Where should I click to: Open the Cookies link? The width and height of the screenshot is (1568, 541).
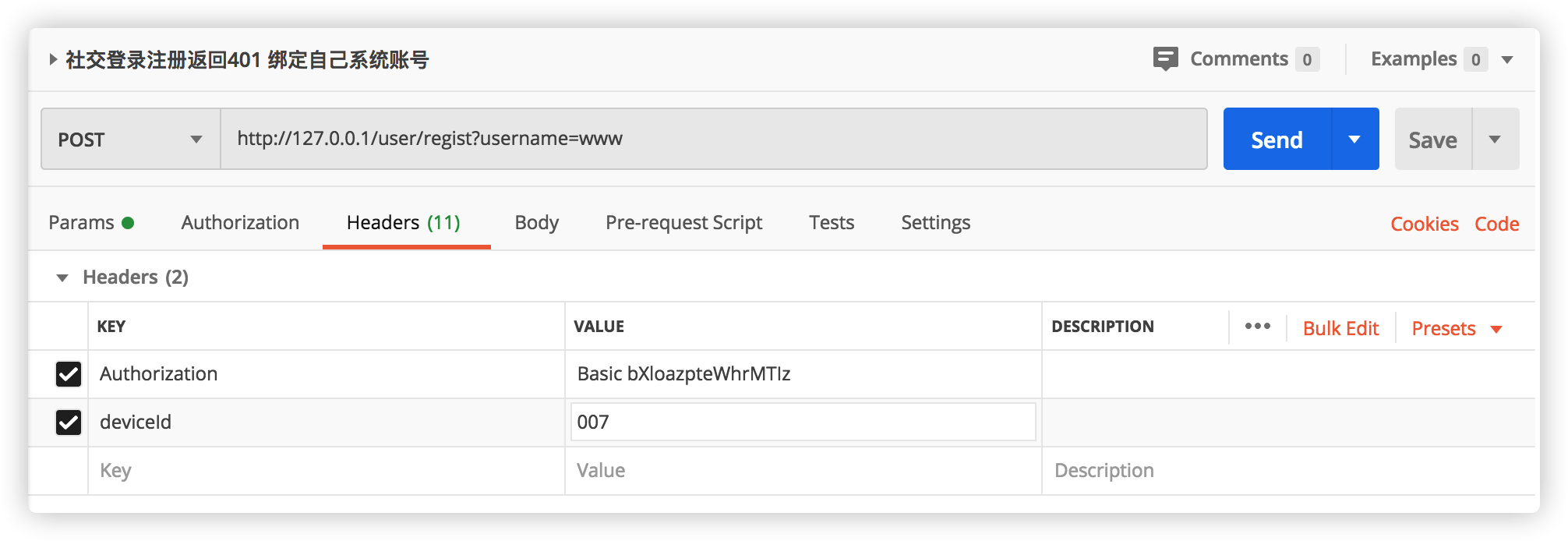[1424, 225]
